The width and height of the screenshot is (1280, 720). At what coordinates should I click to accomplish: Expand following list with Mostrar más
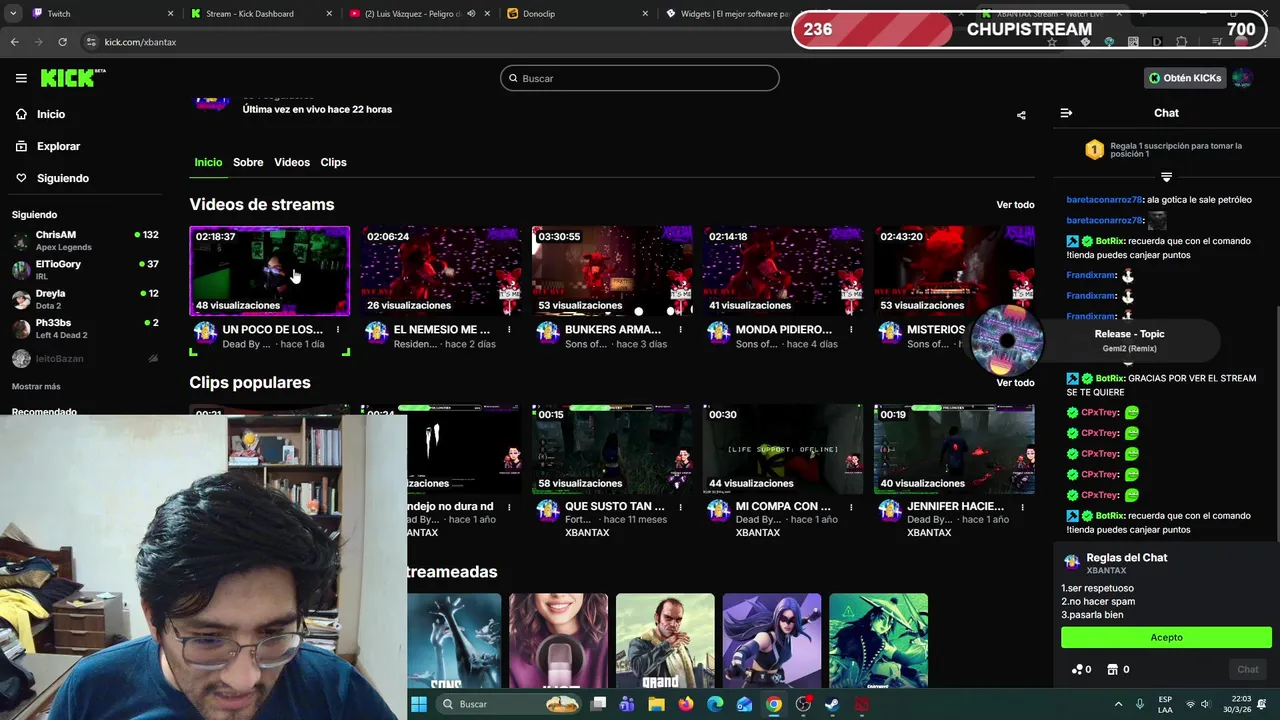tap(36, 386)
